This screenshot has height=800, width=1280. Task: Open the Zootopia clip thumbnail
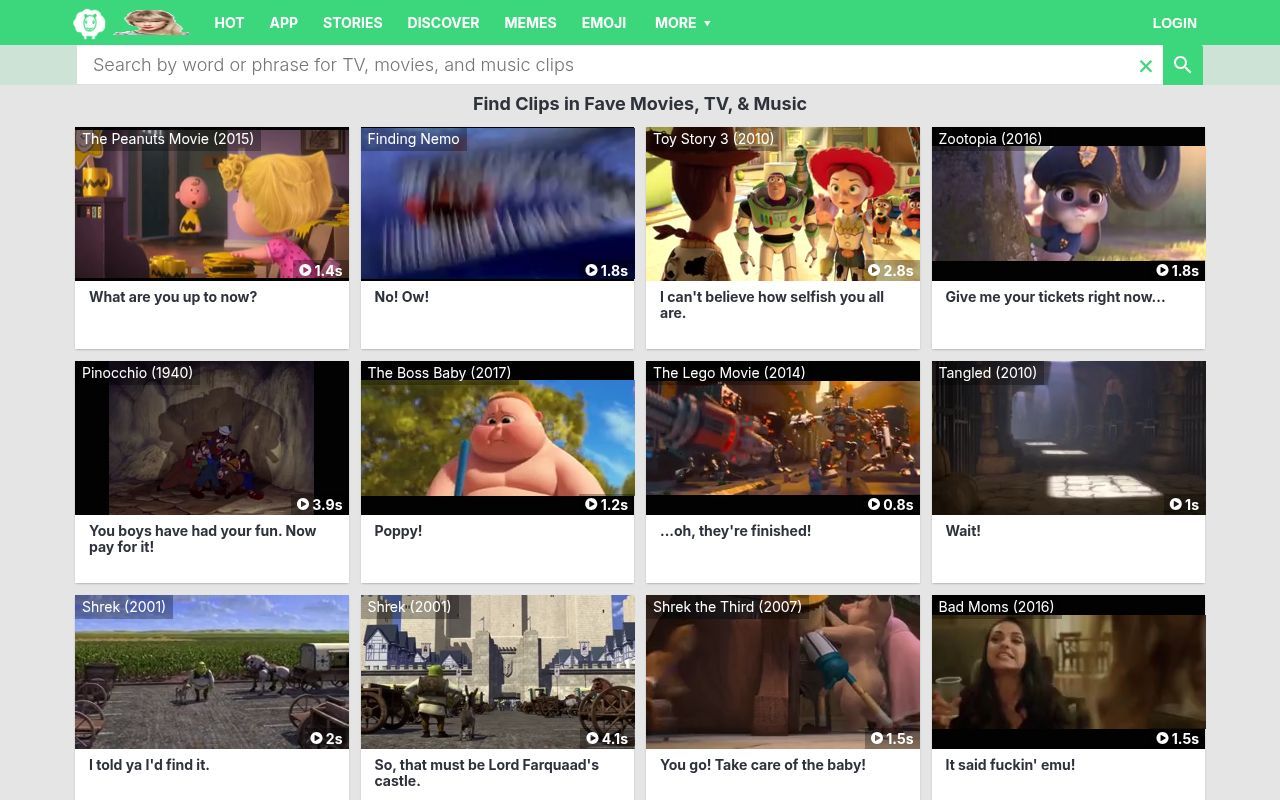(1069, 204)
